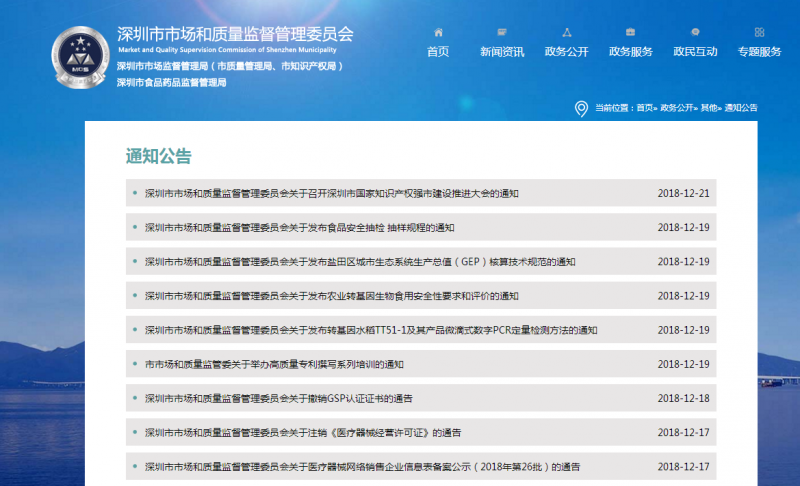Click the location pin icon in breadcrumb

[581, 108]
